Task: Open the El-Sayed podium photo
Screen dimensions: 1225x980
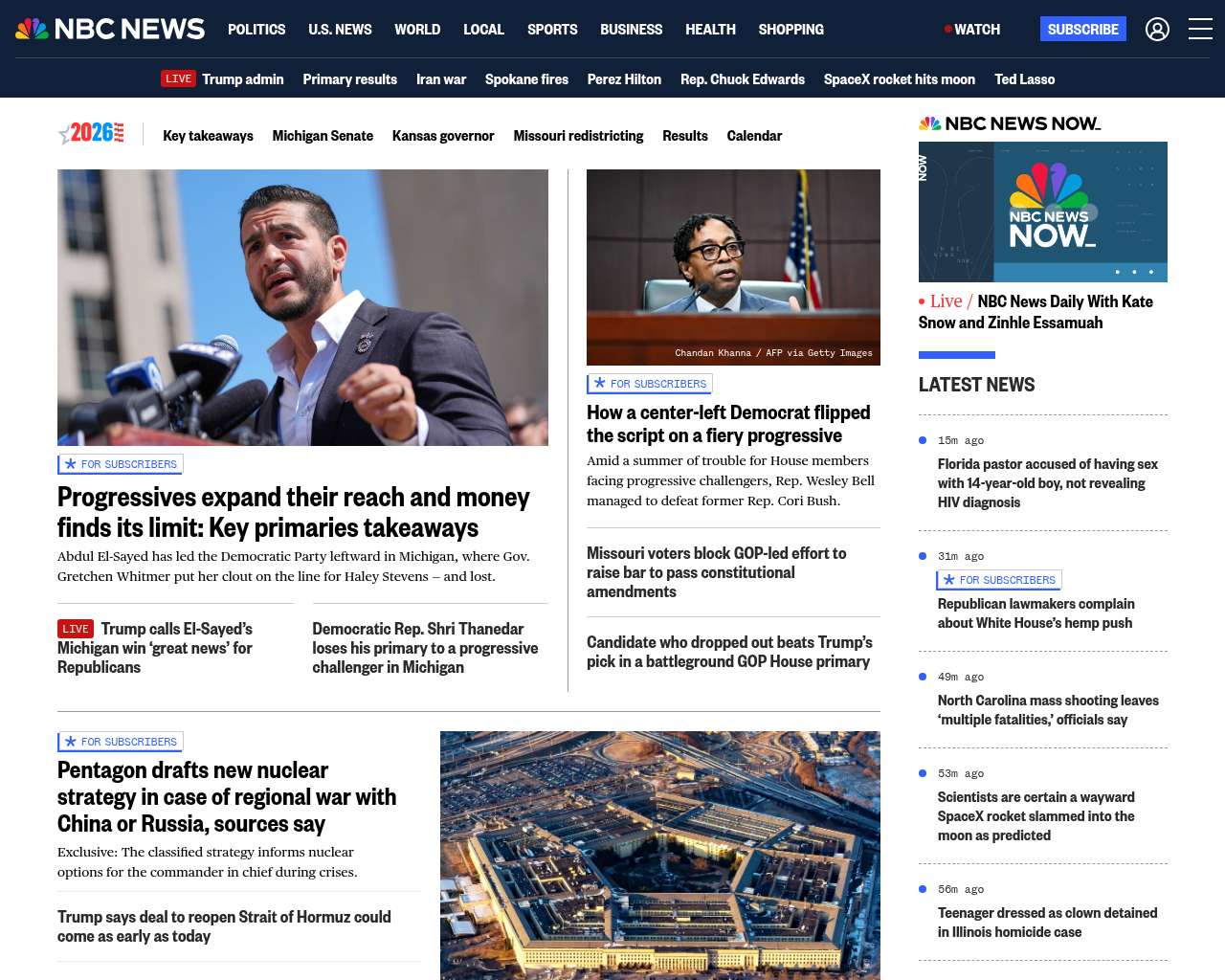Action: pyautogui.click(x=302, y=307)
